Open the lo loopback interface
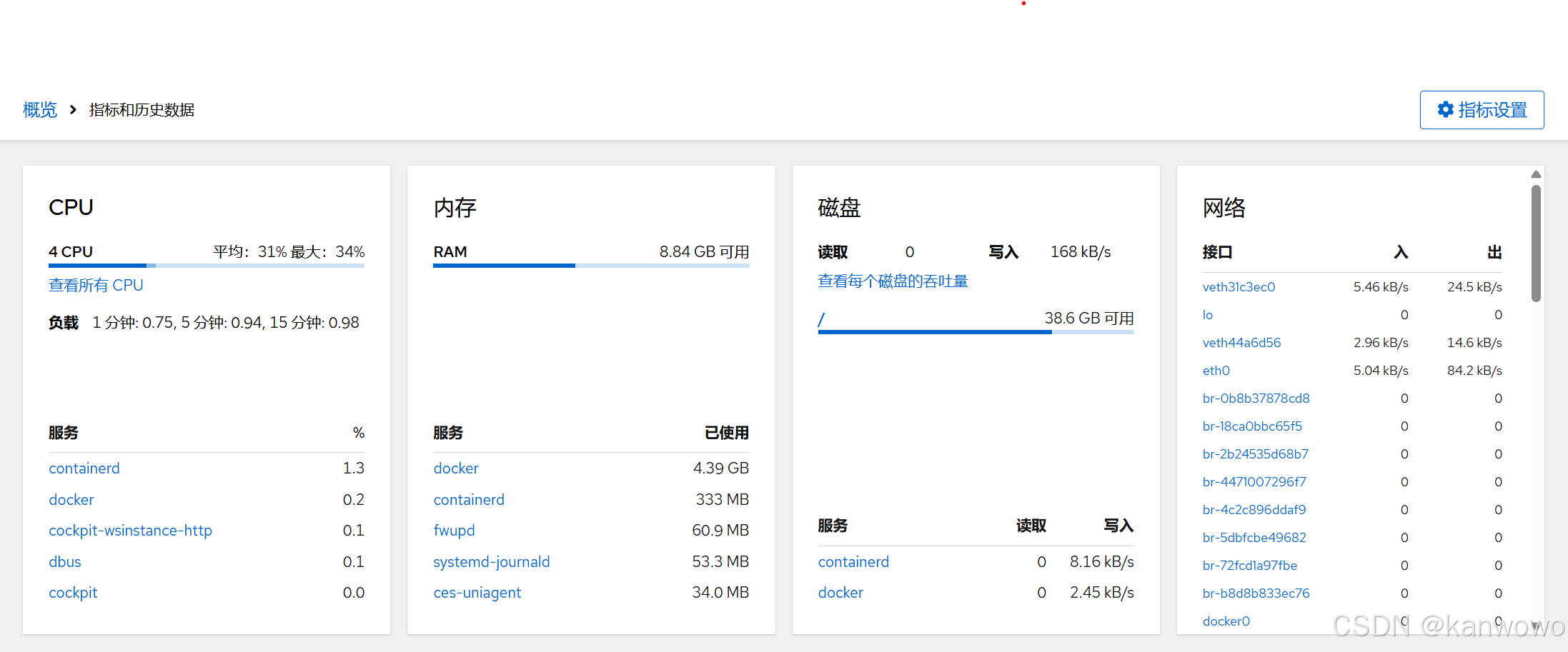Screen dimensions: 1568x652 point(1207,314)
